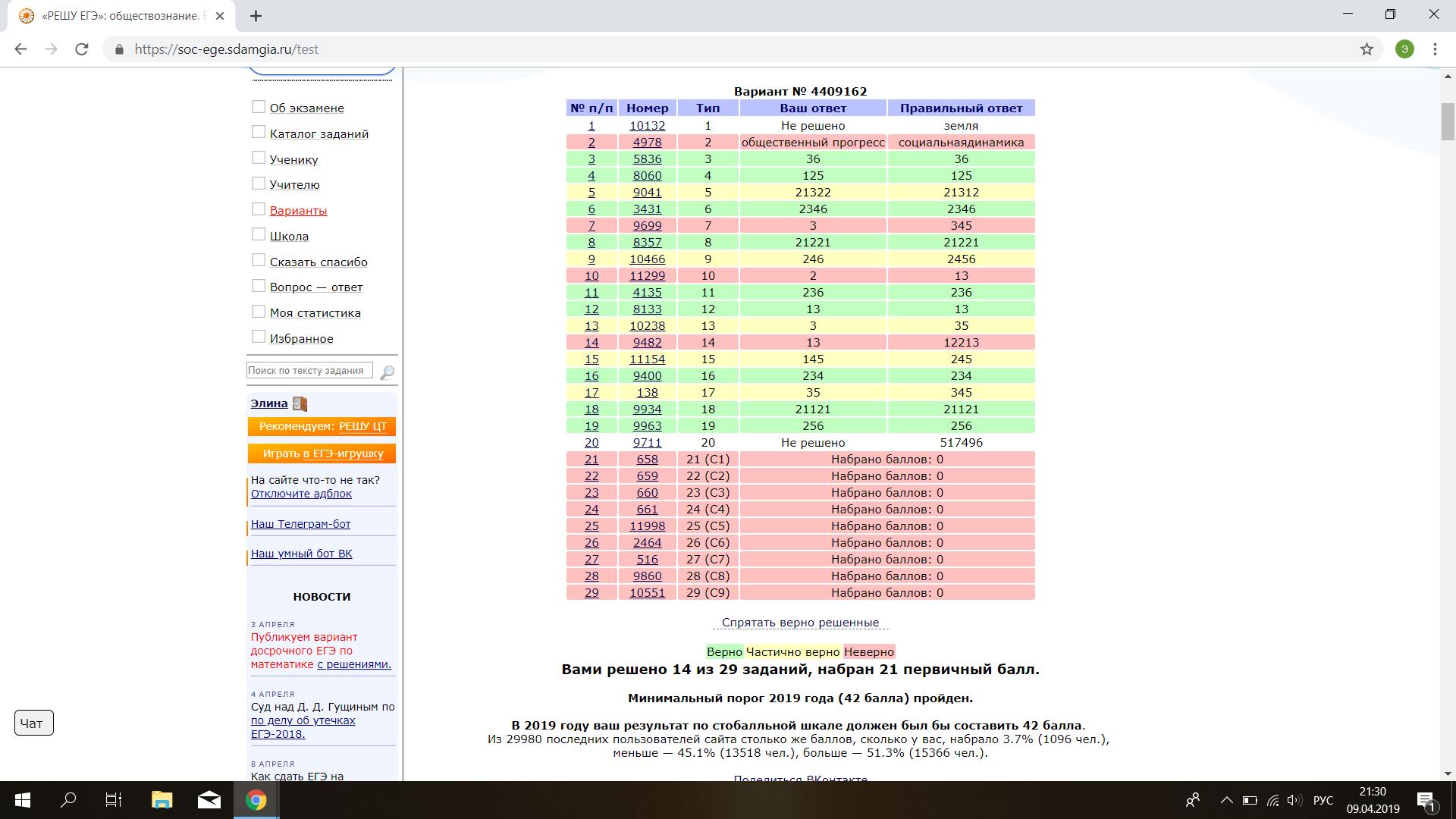Open Наш Телеграм-бот link
This screenshot has width=1456, height=819.
pos(300,524)
